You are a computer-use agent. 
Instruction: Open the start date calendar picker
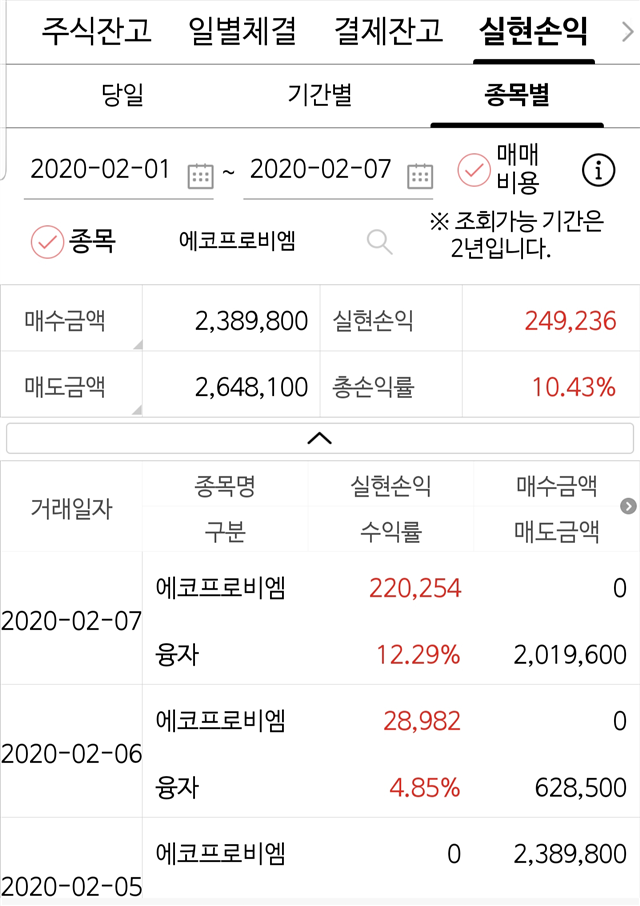(200, 176)
